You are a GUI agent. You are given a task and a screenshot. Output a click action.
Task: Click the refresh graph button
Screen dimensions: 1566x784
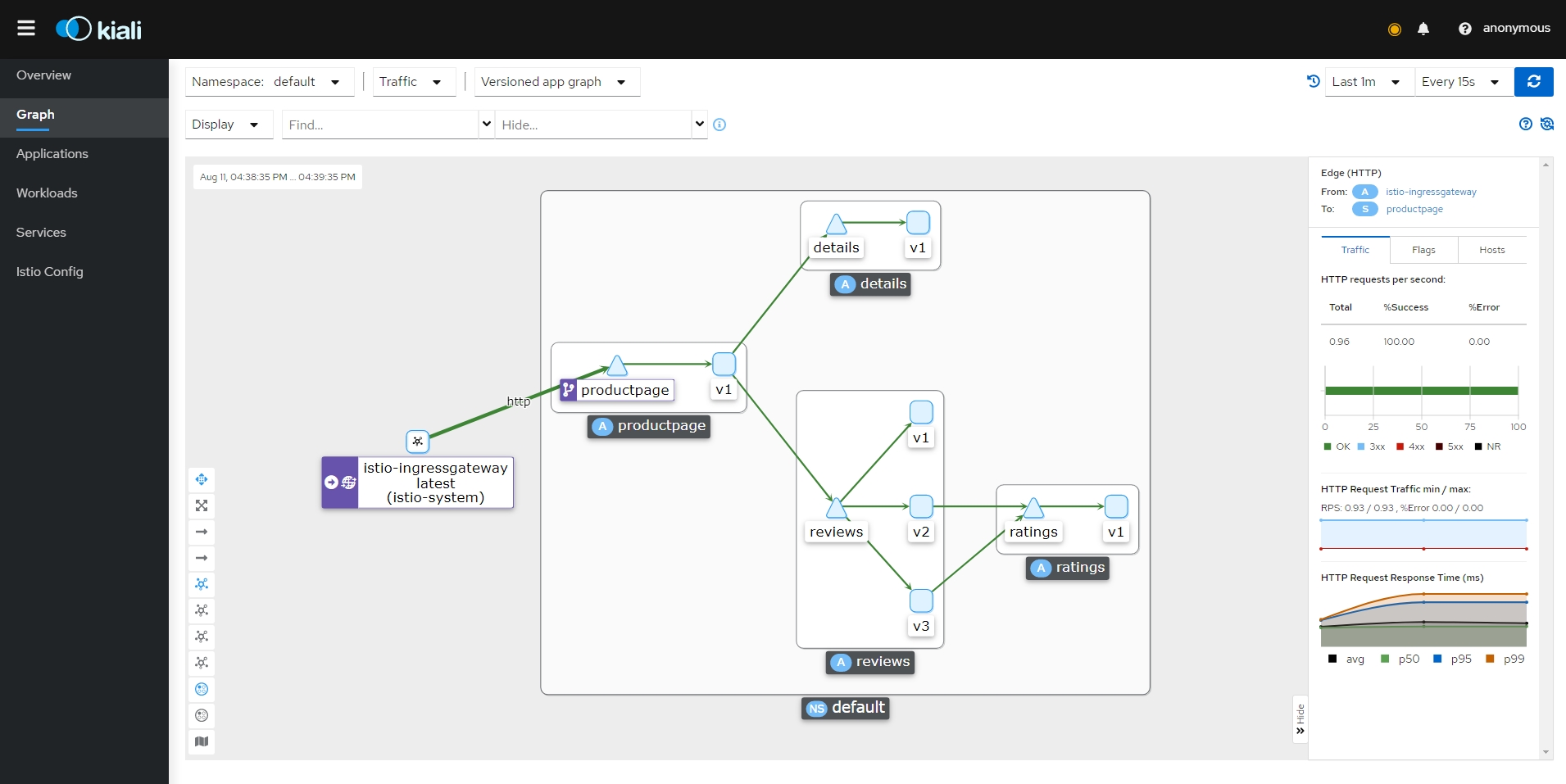click(1533, 82)
